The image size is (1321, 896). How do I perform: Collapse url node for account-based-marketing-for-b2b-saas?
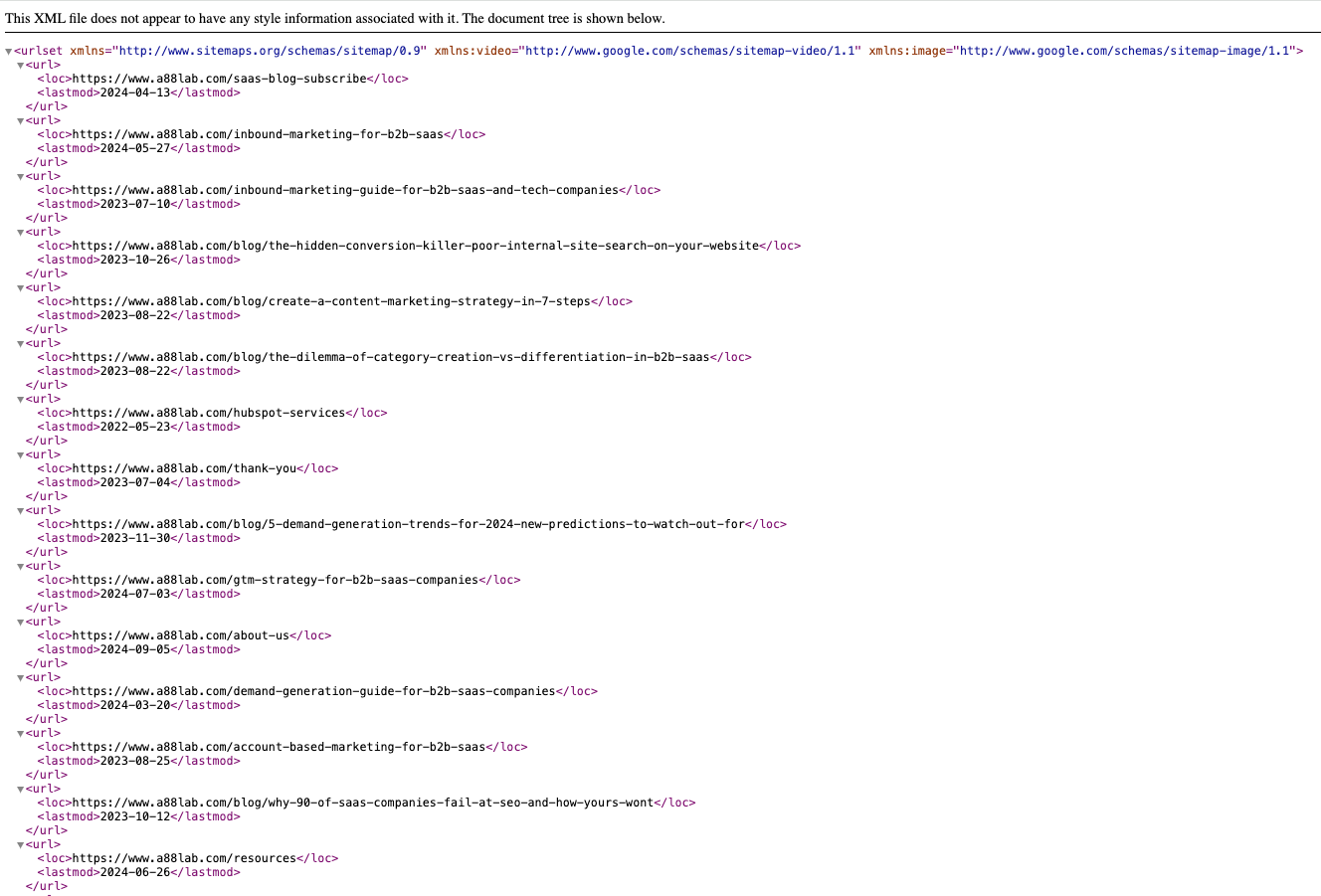[x=21, y=734]
